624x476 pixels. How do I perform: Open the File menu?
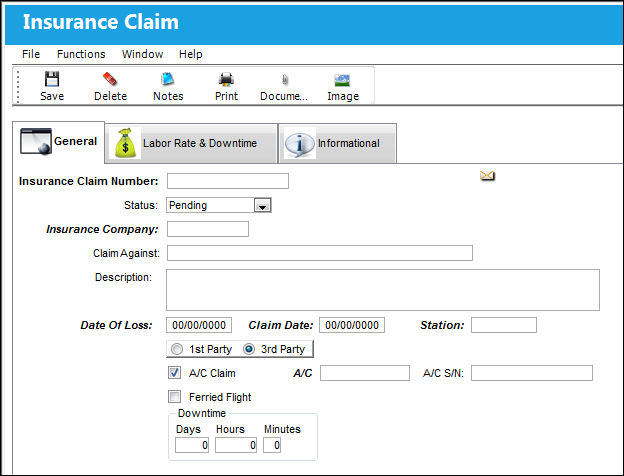click(x=31, y=54)
